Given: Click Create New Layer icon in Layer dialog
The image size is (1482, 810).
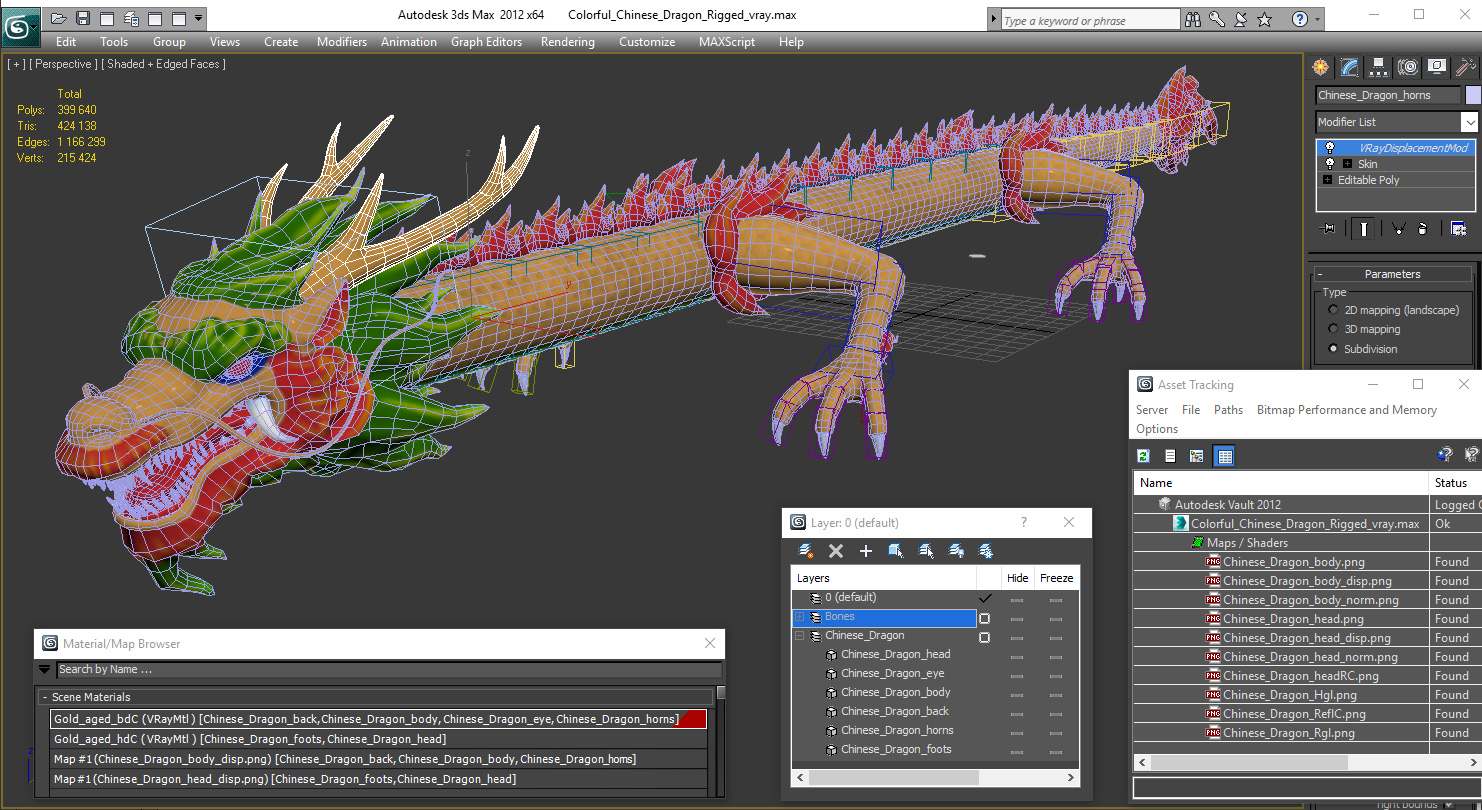Looking at the screenshot, I should click(806, 551).
